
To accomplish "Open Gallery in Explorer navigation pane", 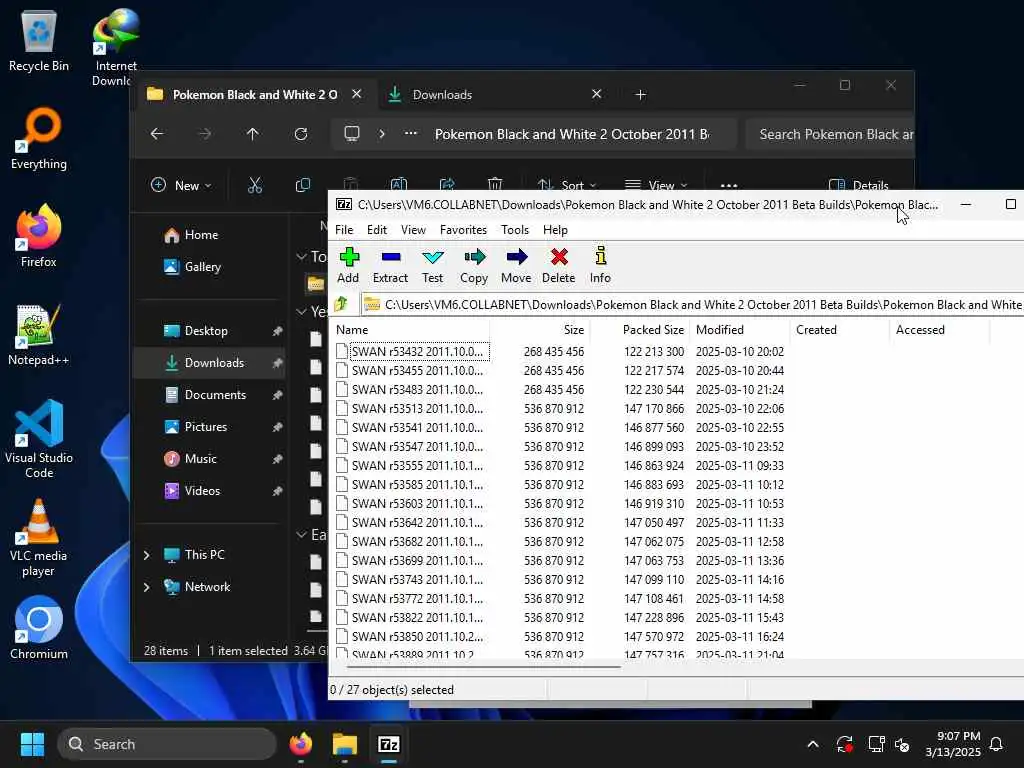I will tap(210, 267).
